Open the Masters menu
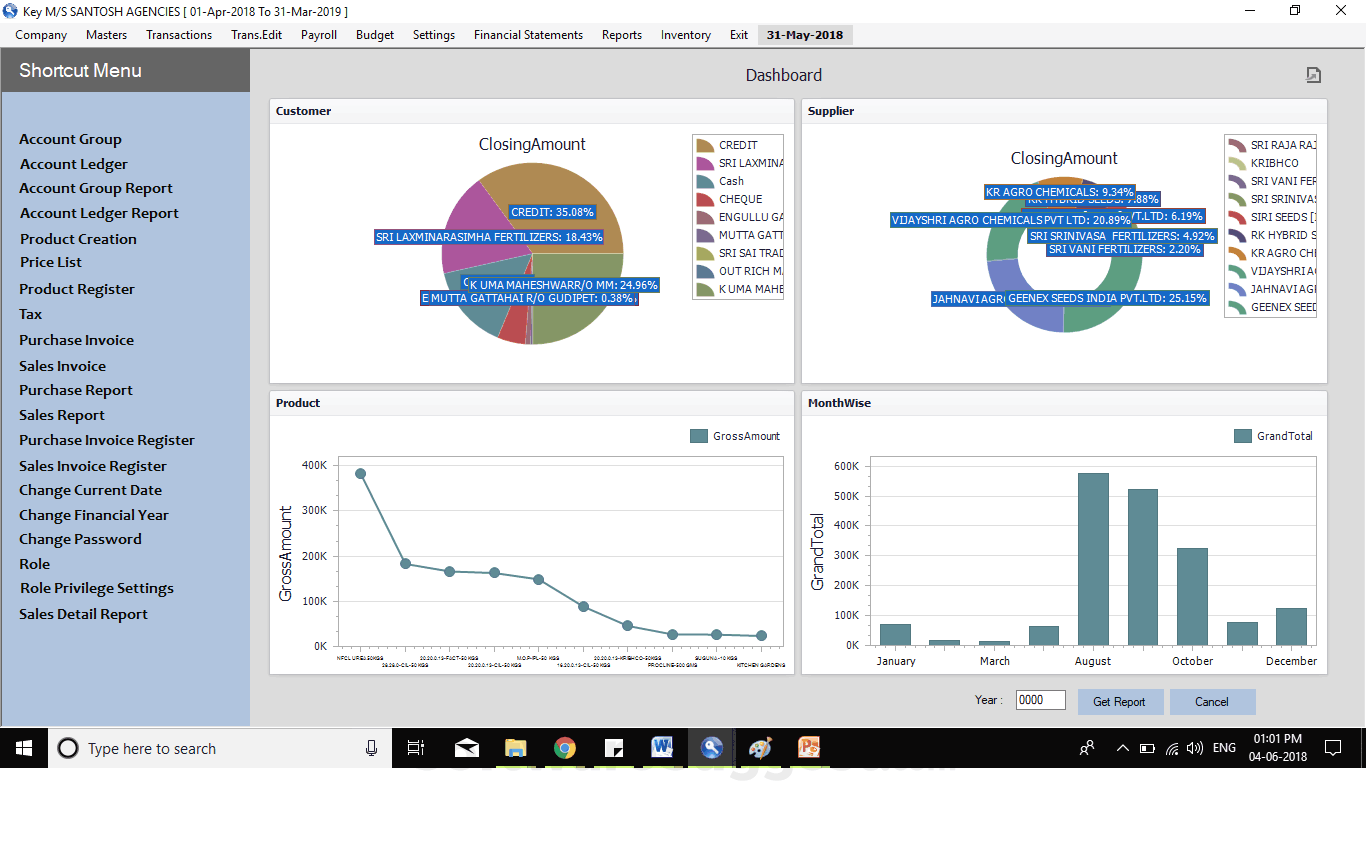Viewport: 1366px width, 850px height. [x=107, y=35]
